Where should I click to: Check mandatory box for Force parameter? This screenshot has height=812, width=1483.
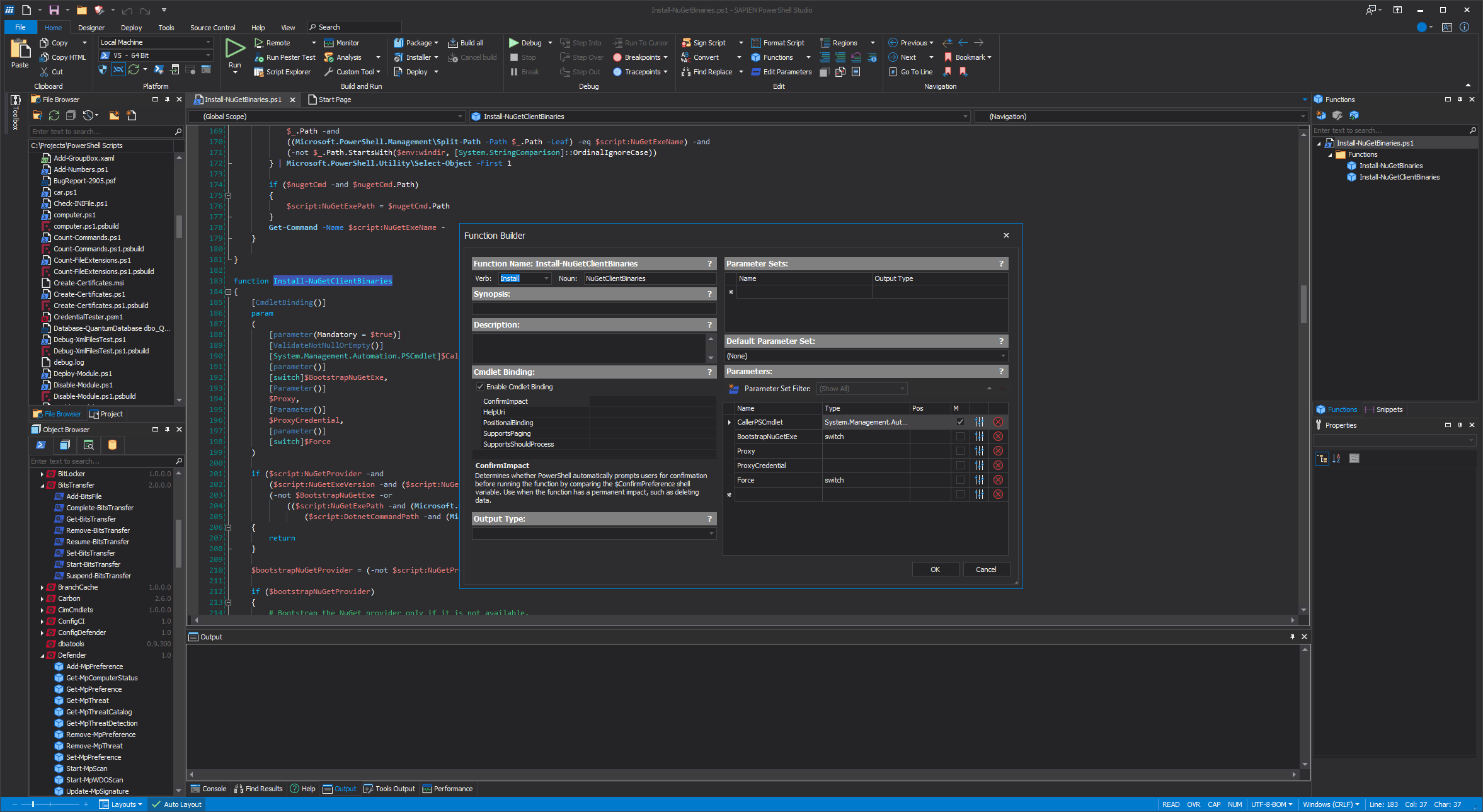point(960,480)
